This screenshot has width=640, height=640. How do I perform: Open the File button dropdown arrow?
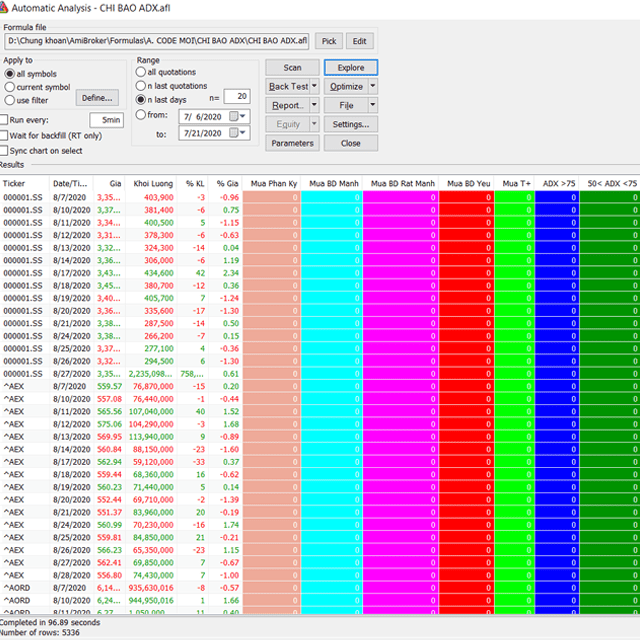point(373,105)
